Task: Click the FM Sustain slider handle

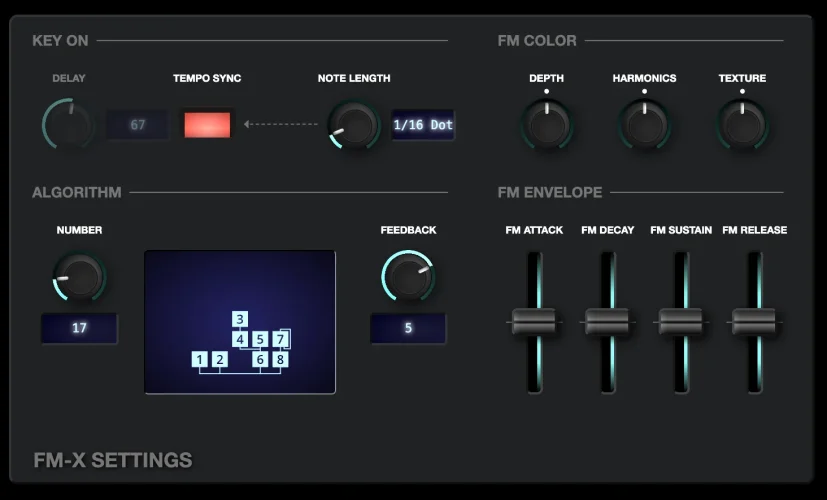Action: (x=681, y=321)
